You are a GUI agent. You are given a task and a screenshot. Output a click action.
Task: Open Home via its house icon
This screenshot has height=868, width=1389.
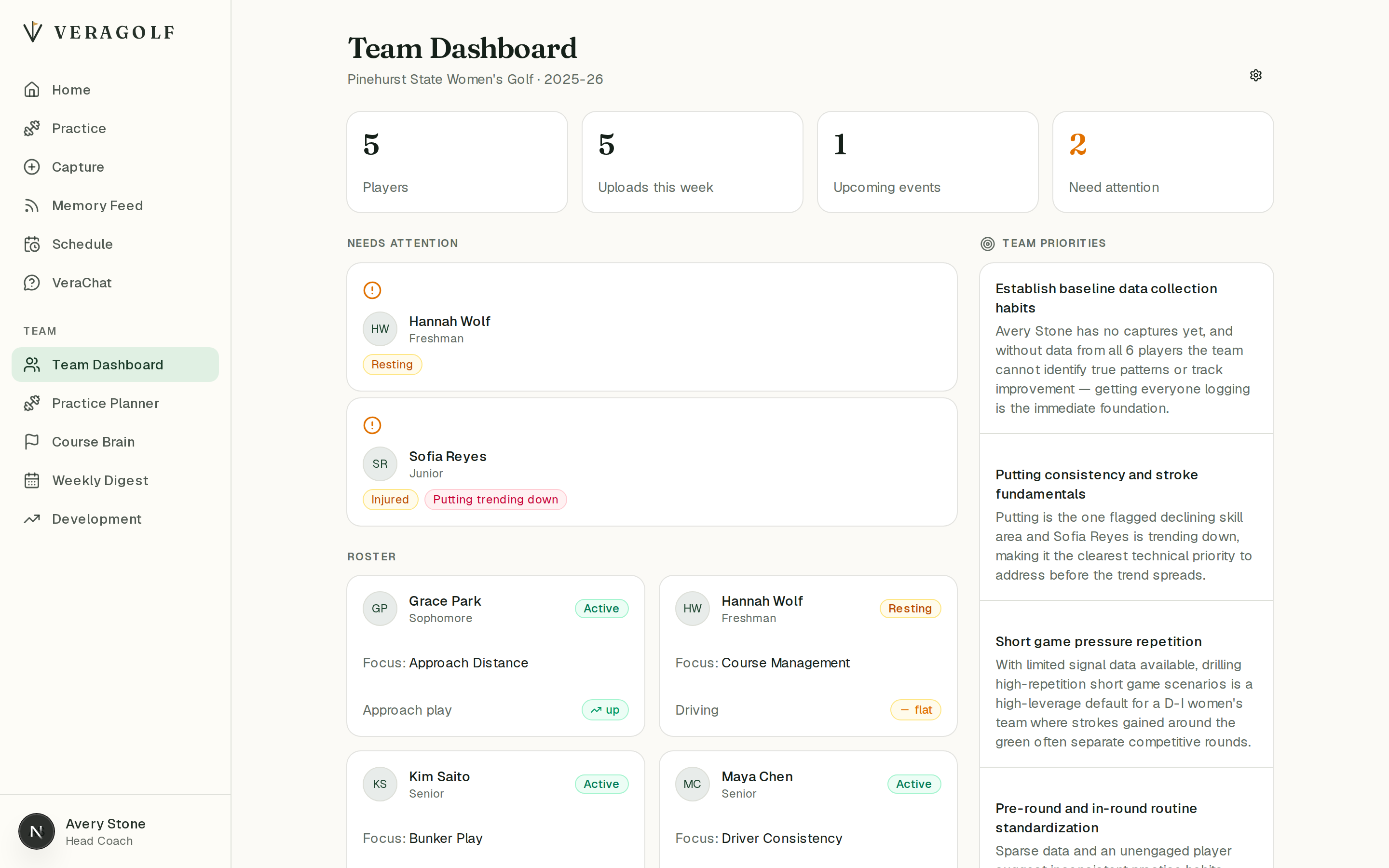32,90
